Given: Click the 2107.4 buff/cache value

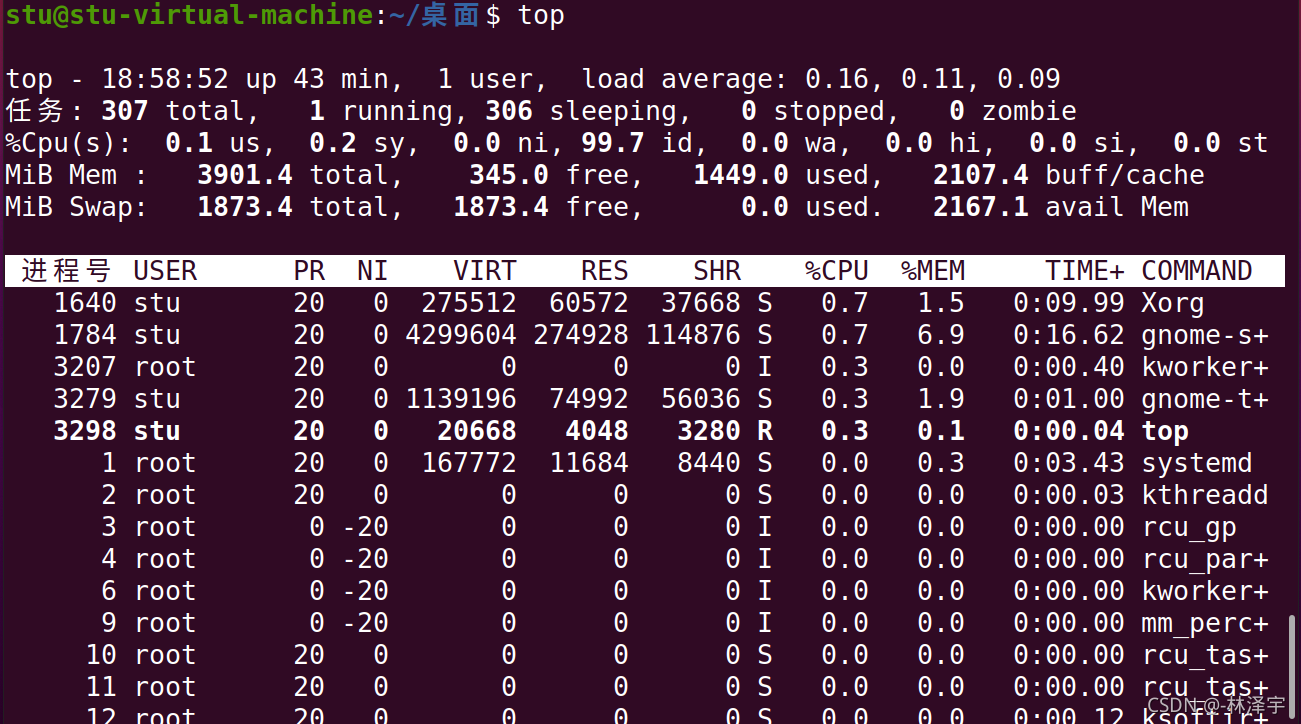Looking at the screenshot, I should point(981,175).
